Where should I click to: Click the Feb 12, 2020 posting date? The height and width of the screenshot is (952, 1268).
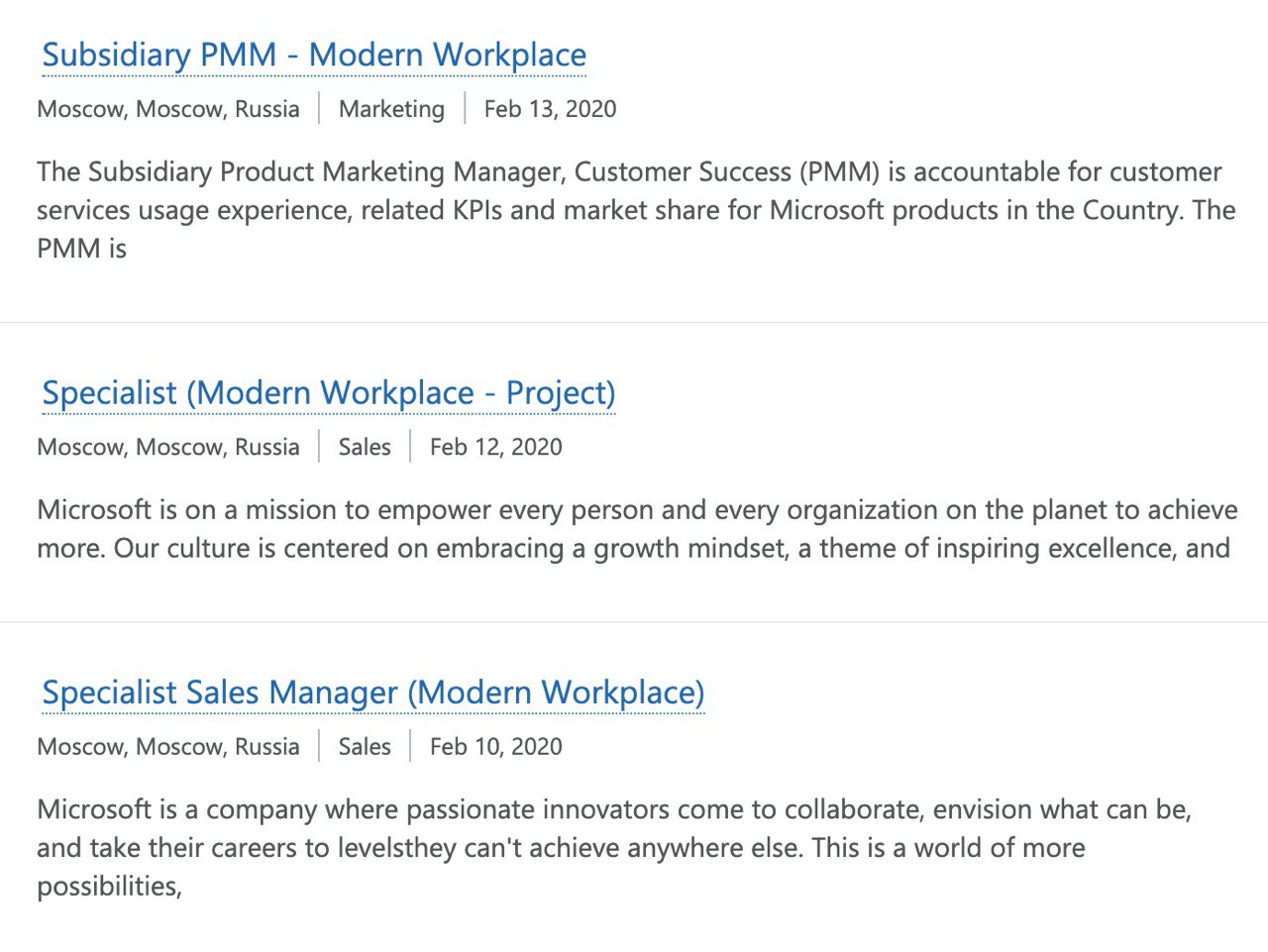(495, 447)
